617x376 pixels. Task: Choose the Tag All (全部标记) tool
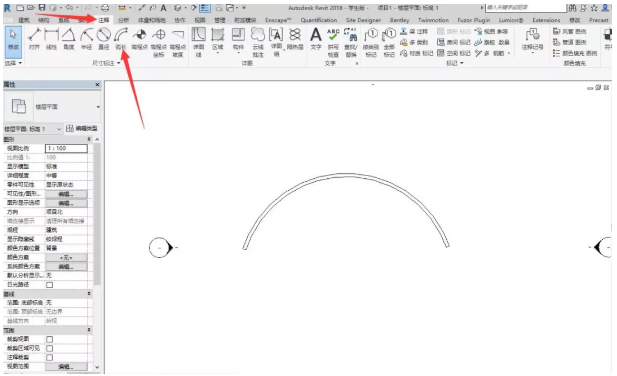coord(389,42)
